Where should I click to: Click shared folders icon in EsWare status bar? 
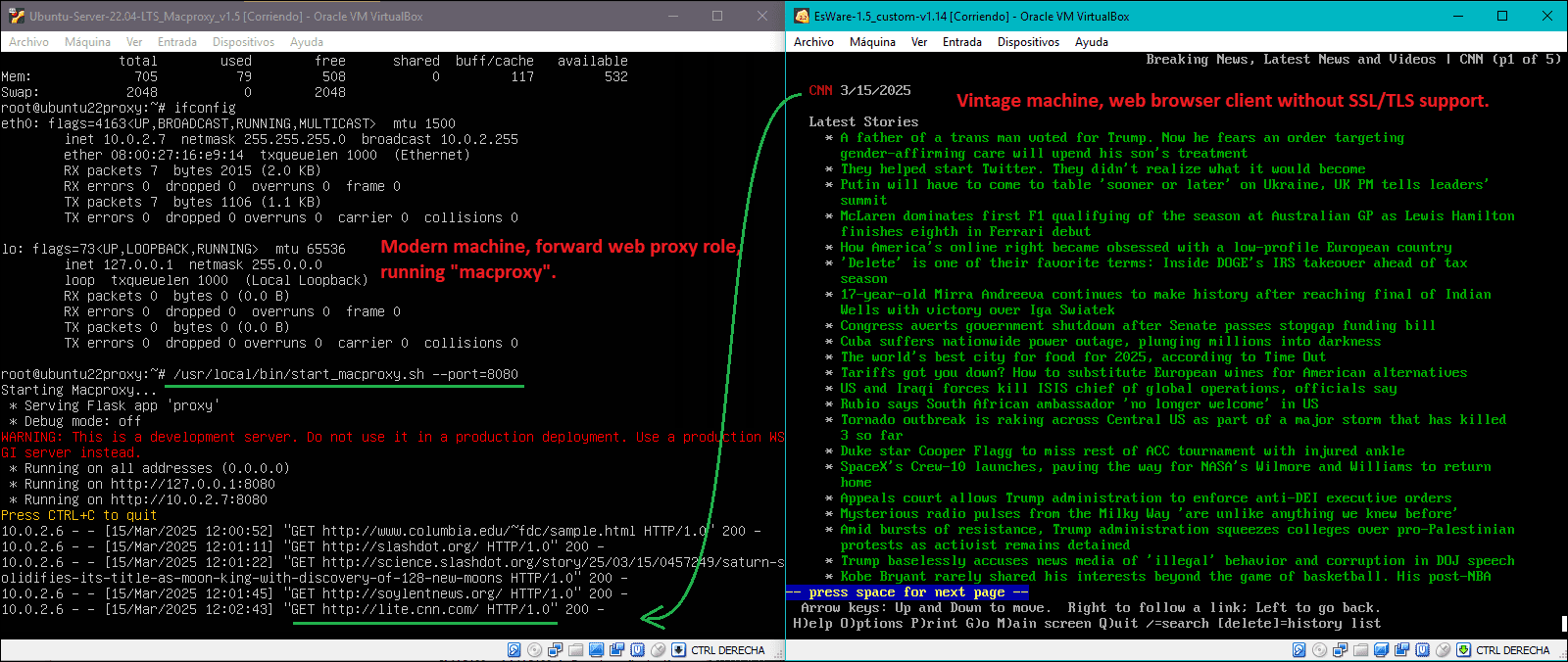point(1360,649)
